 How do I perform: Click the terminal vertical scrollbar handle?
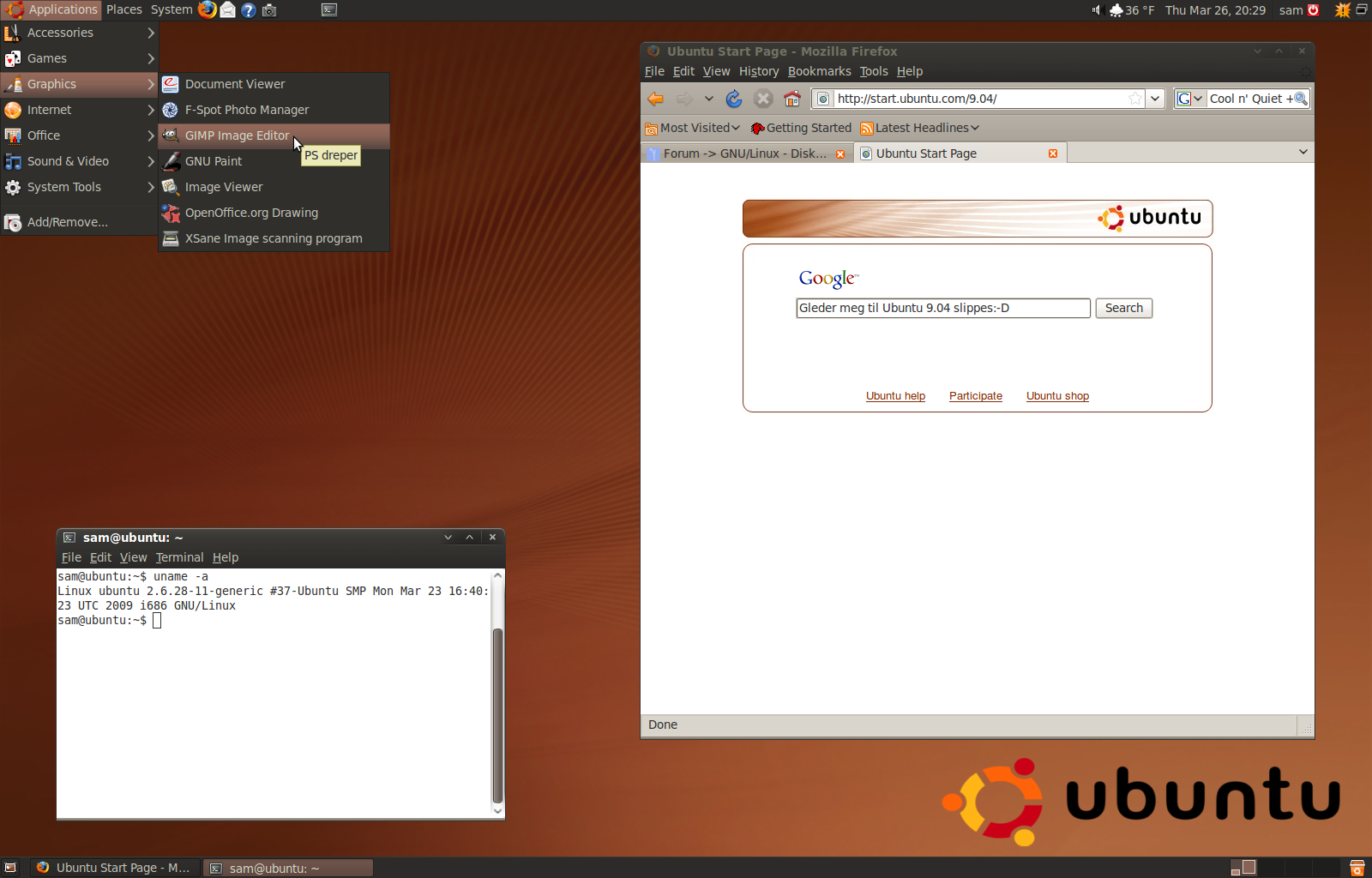coord(497,716)
